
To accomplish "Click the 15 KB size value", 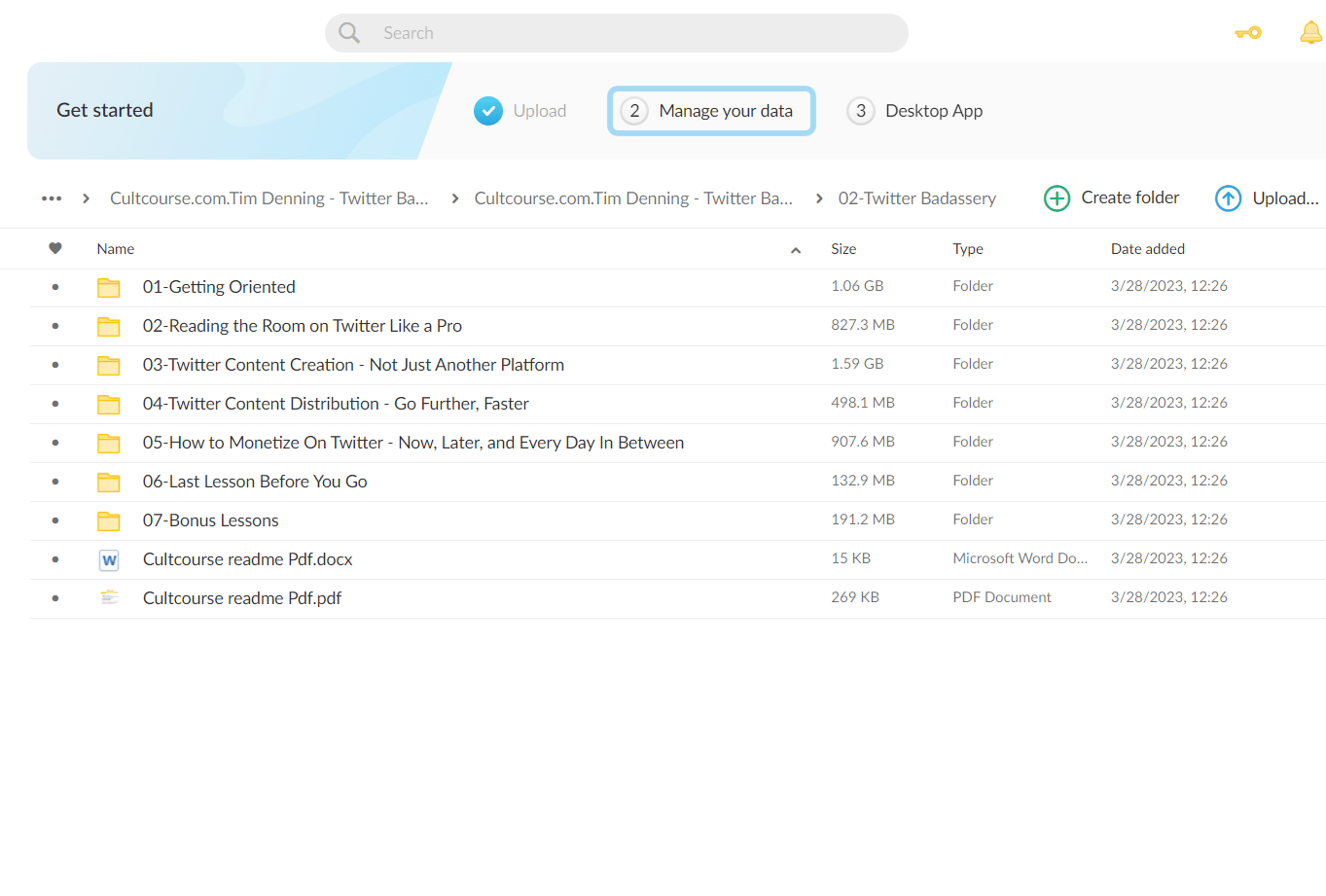I will tap(851, 558).
